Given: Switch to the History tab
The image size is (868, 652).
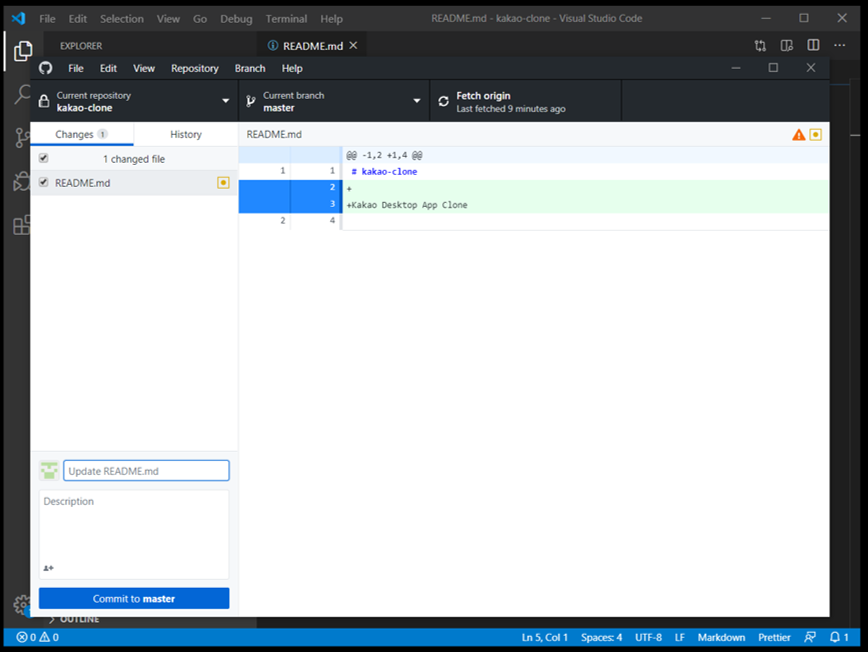Looking at the screenshot, I should [x=186, y=134].
